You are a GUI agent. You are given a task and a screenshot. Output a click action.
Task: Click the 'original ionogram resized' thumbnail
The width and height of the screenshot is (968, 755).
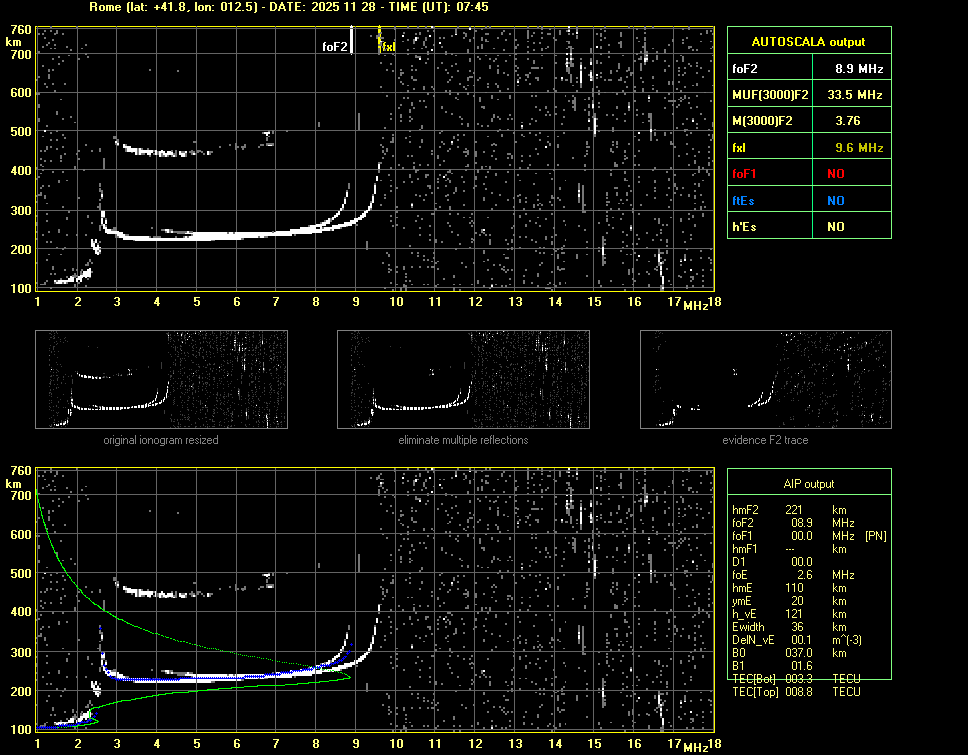161,379
